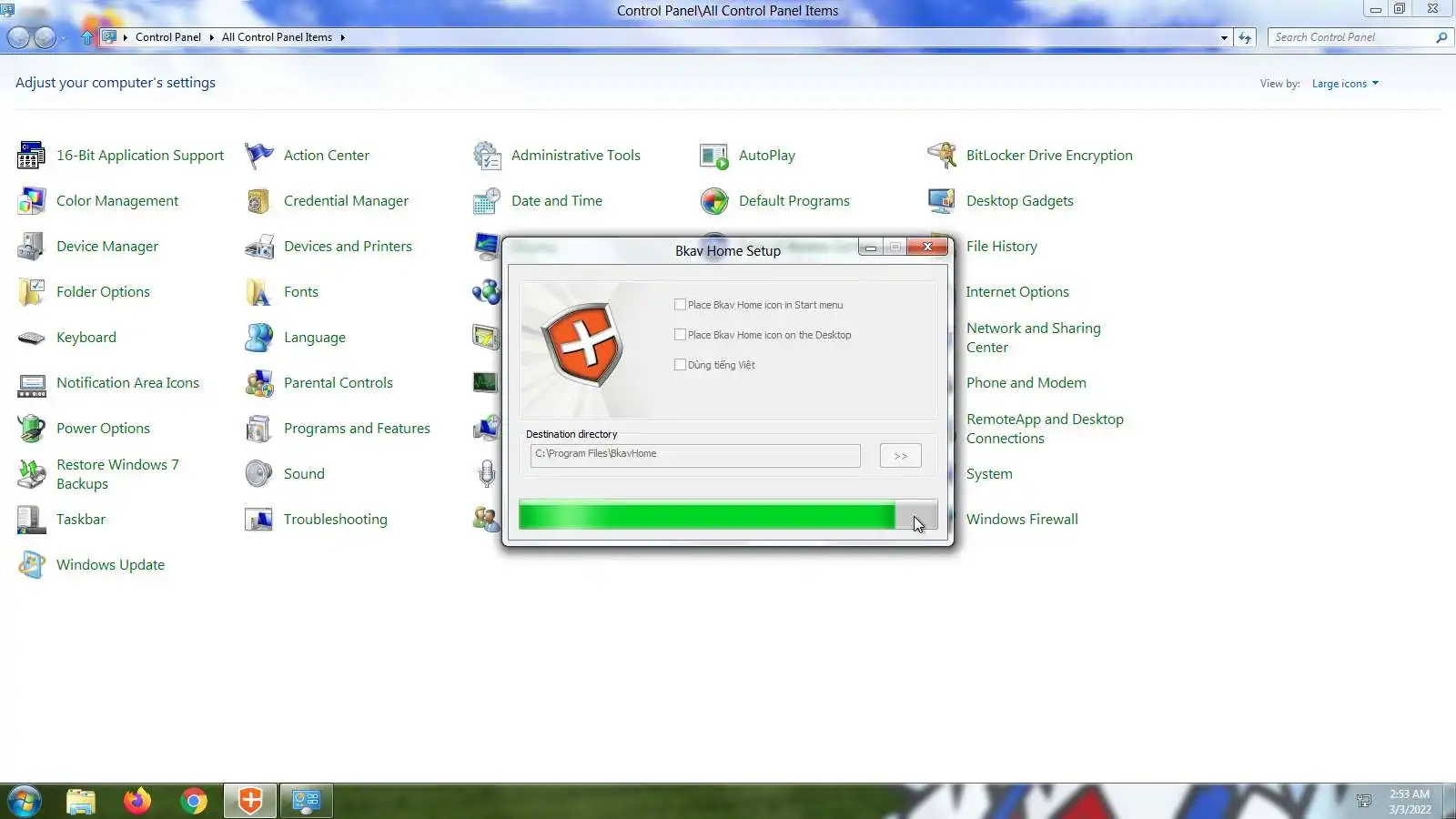
Task: Open the Administrative Tools icon
Action: click(x=486, y=156)
